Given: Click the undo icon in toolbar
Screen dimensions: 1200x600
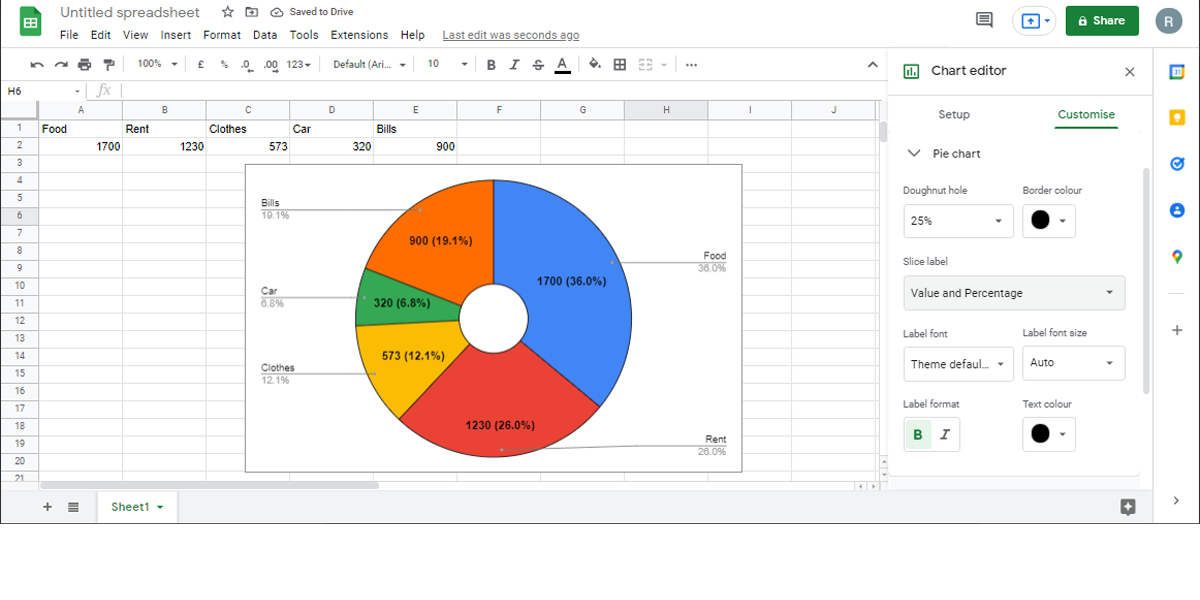Looking at the screenshot, I should 37,64.
